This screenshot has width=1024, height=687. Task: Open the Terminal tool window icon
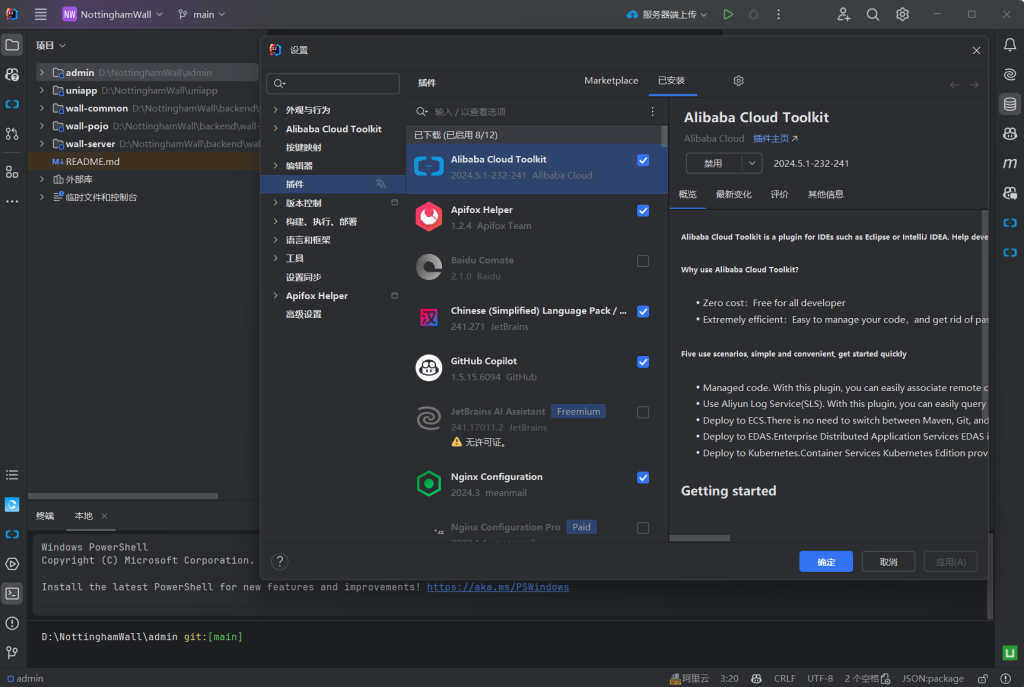[x=12, y=593]
